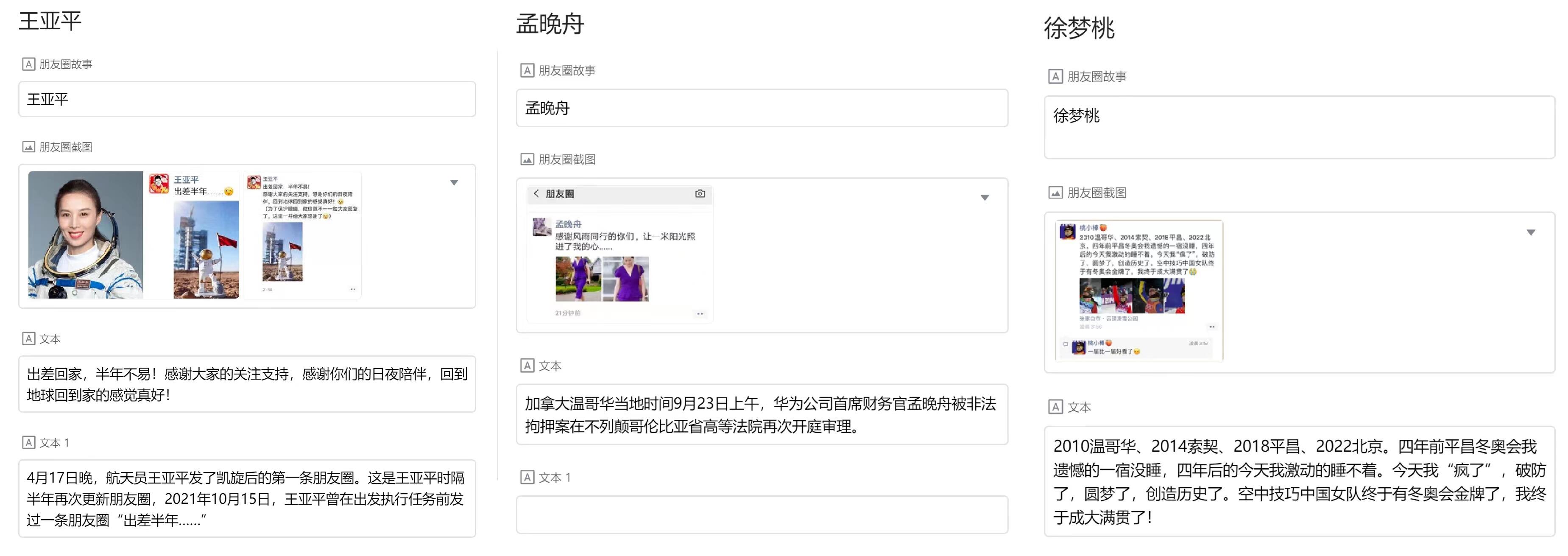This screenshot has height=556, width=1568.
Task: Click the 徐梦桃 朋友圈故事 input field
Action: [x=1300, y=127]
